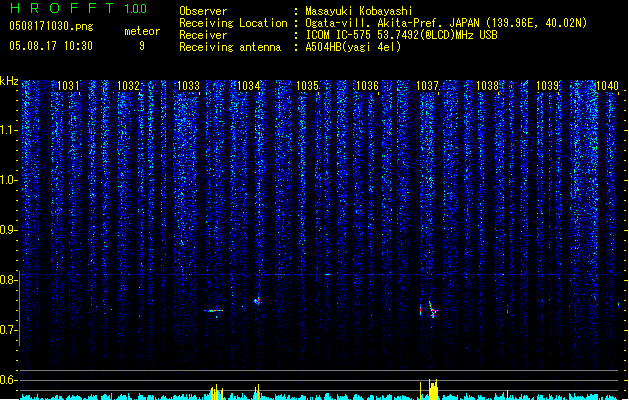Click time marker 1038

tap(487, 86)
